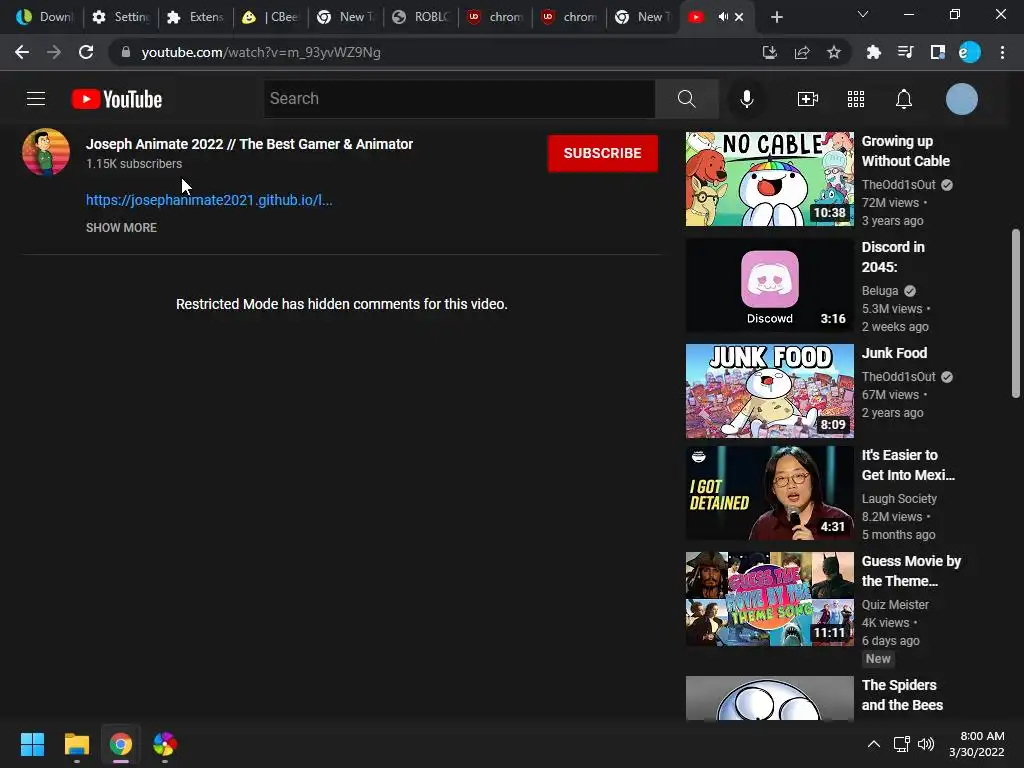Start voice search with microphone icon
1024x768 pixels.
coord(746,99)
